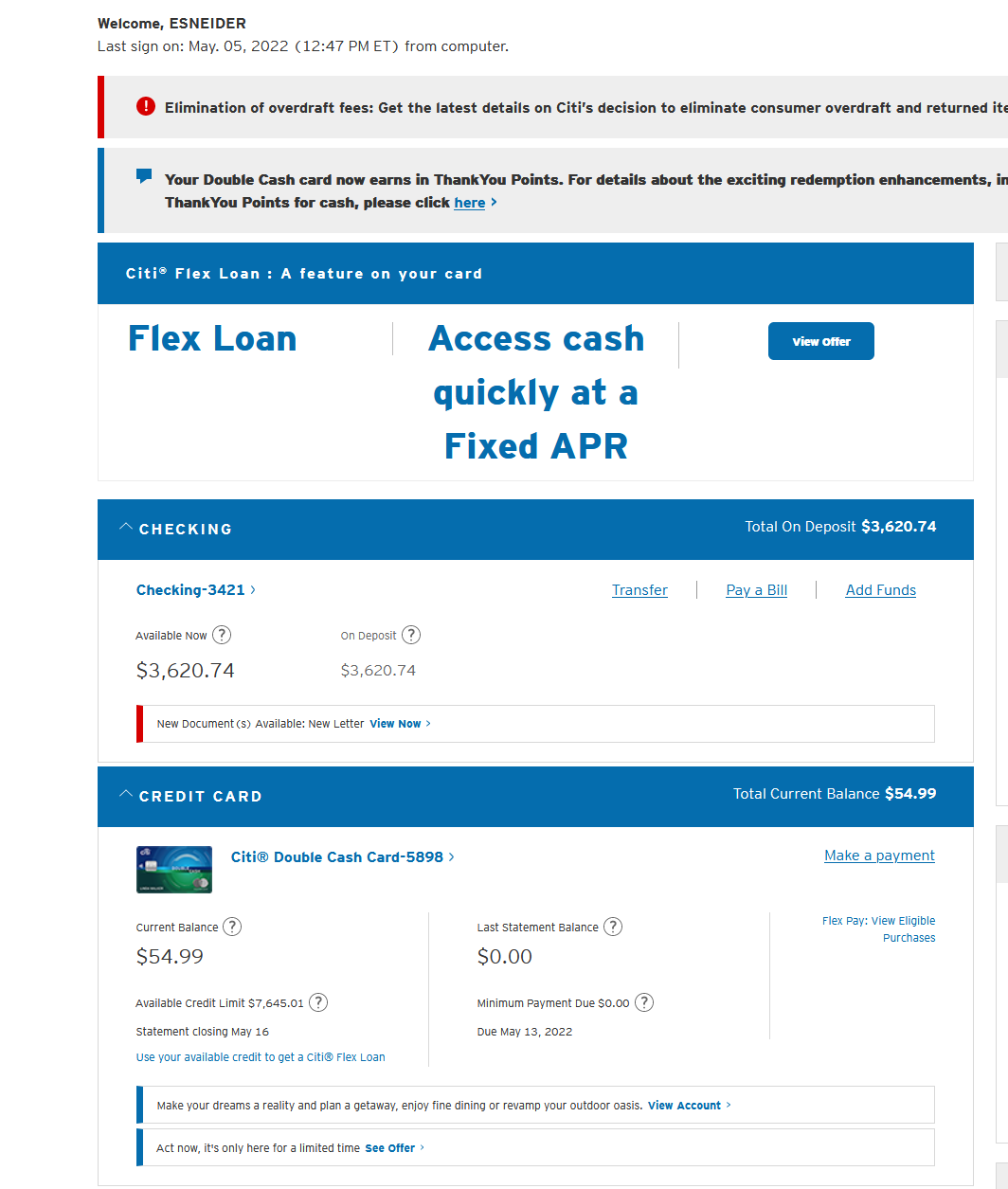Viewport: 1008px width, 1189px height.
Task: Click Statement closing May 16 text
Action: pos(203,1032)
